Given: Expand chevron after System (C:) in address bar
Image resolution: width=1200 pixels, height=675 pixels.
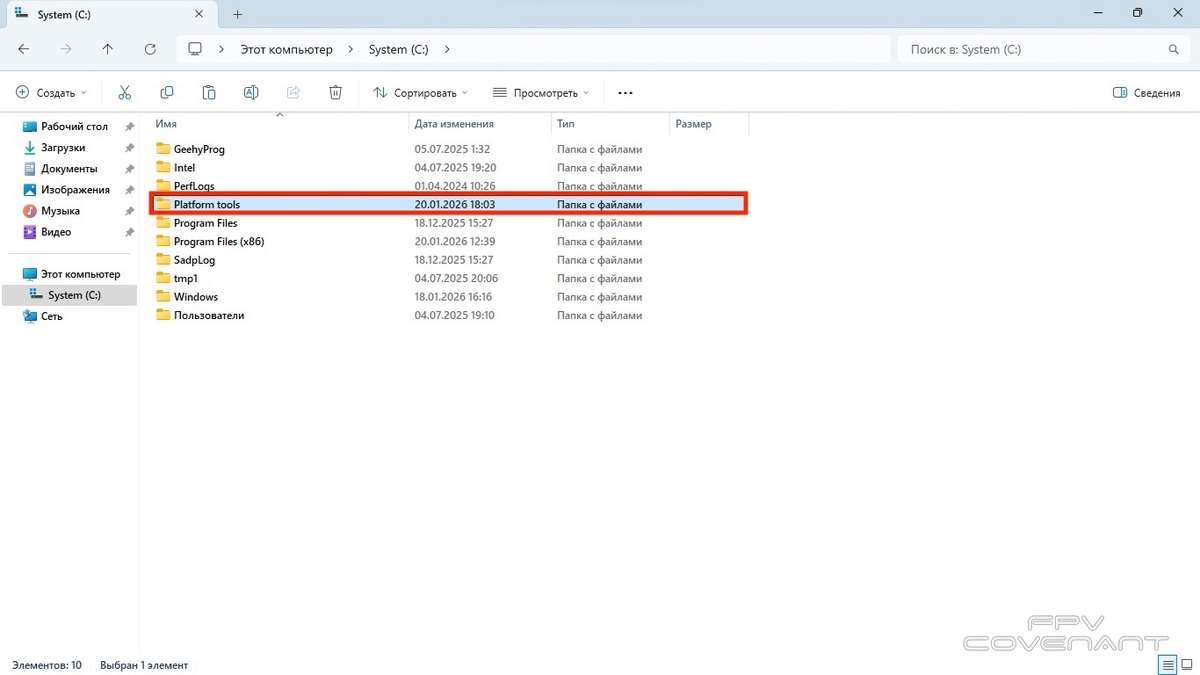Looking at the screenshot, I should (447, 49).
